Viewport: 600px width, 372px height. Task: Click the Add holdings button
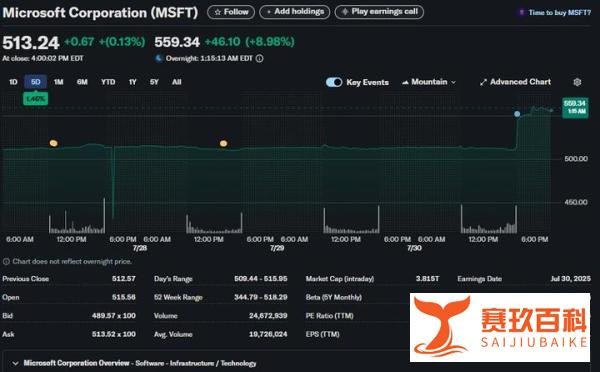[295, 12]
